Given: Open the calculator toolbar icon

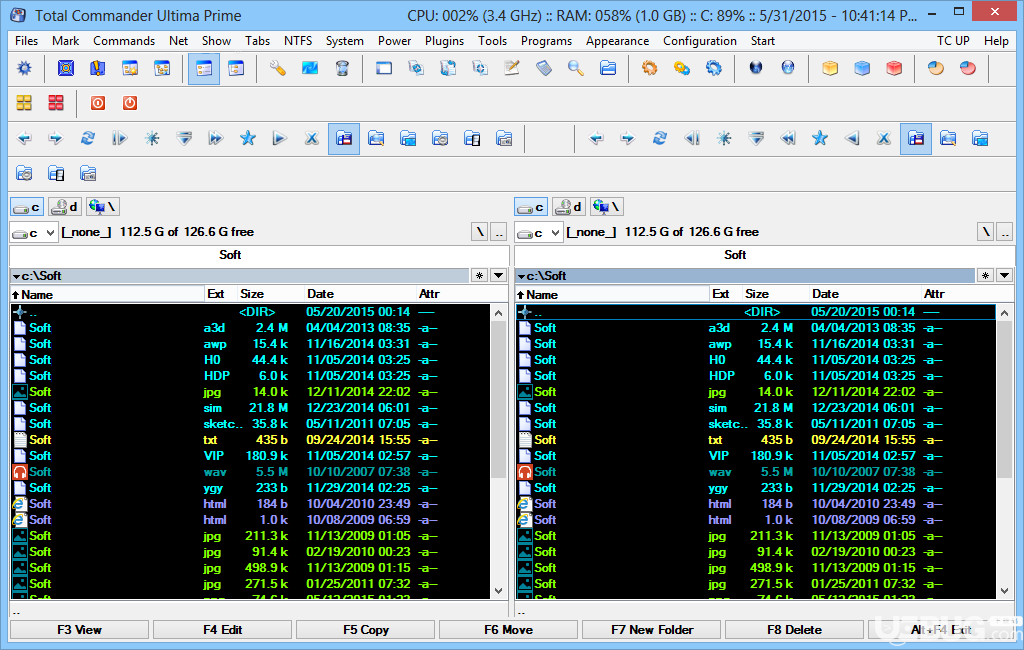Looking at the screenshot, I should pos(543,68).
